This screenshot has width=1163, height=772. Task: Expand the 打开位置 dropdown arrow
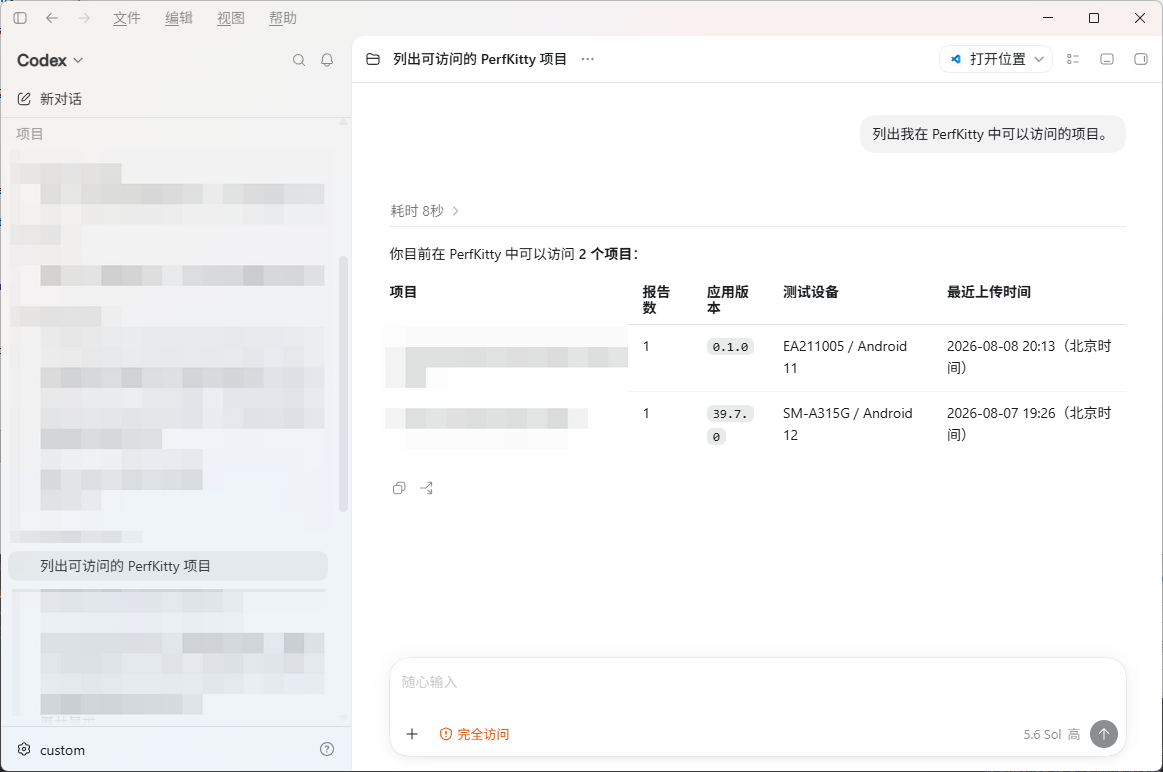click(1039, 59)
